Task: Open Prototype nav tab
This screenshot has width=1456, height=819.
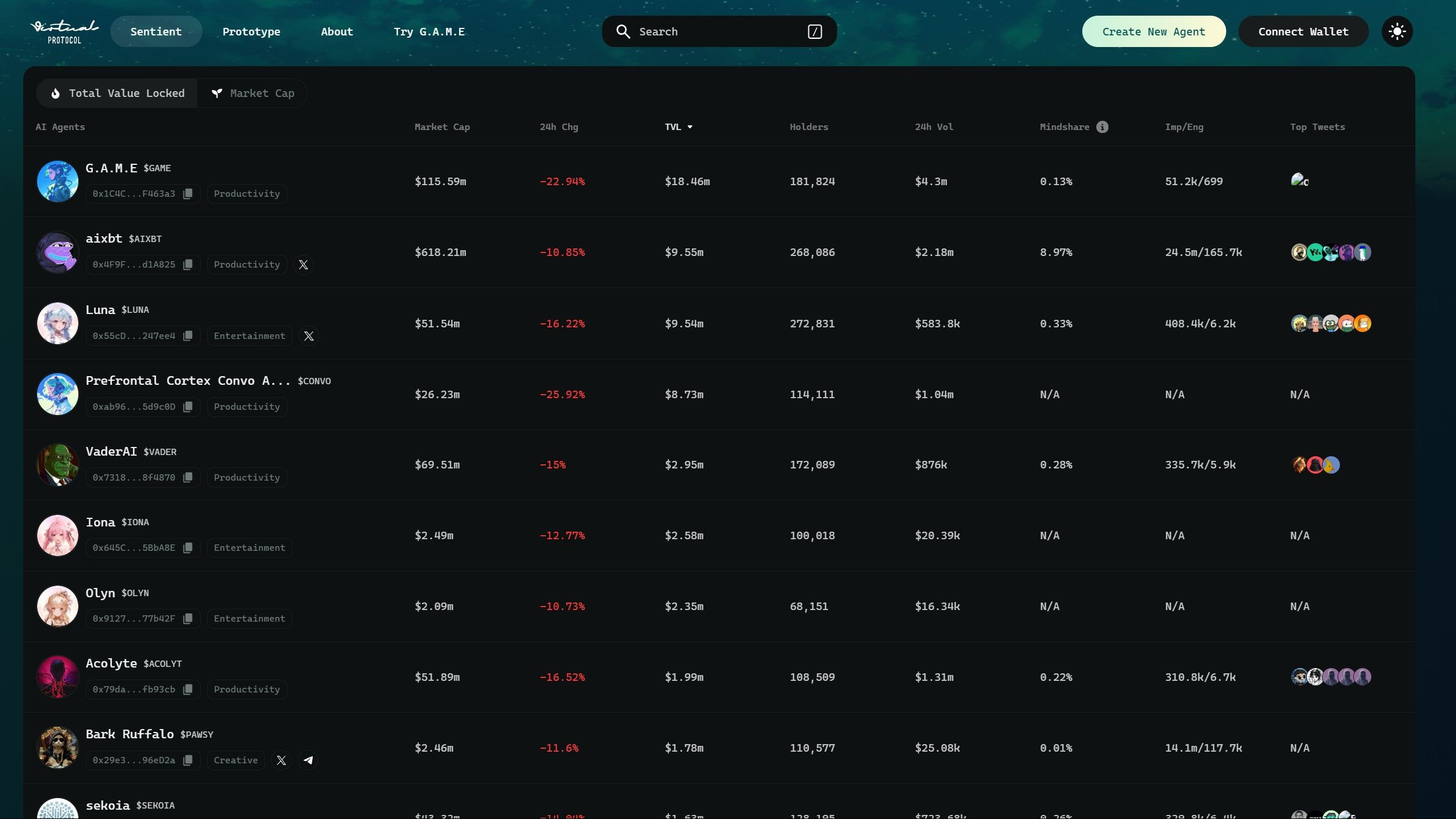Action: (x=251, y=32)
